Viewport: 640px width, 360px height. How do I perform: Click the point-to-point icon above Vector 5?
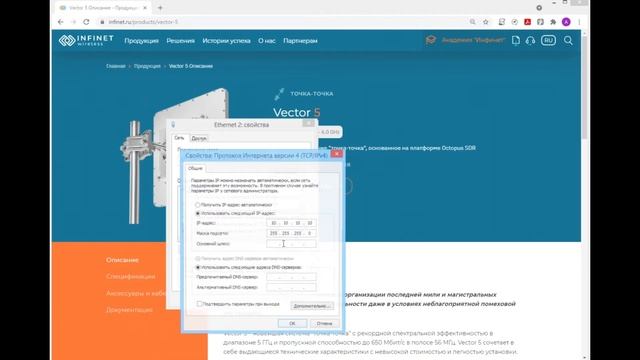(x=279, y=94)
